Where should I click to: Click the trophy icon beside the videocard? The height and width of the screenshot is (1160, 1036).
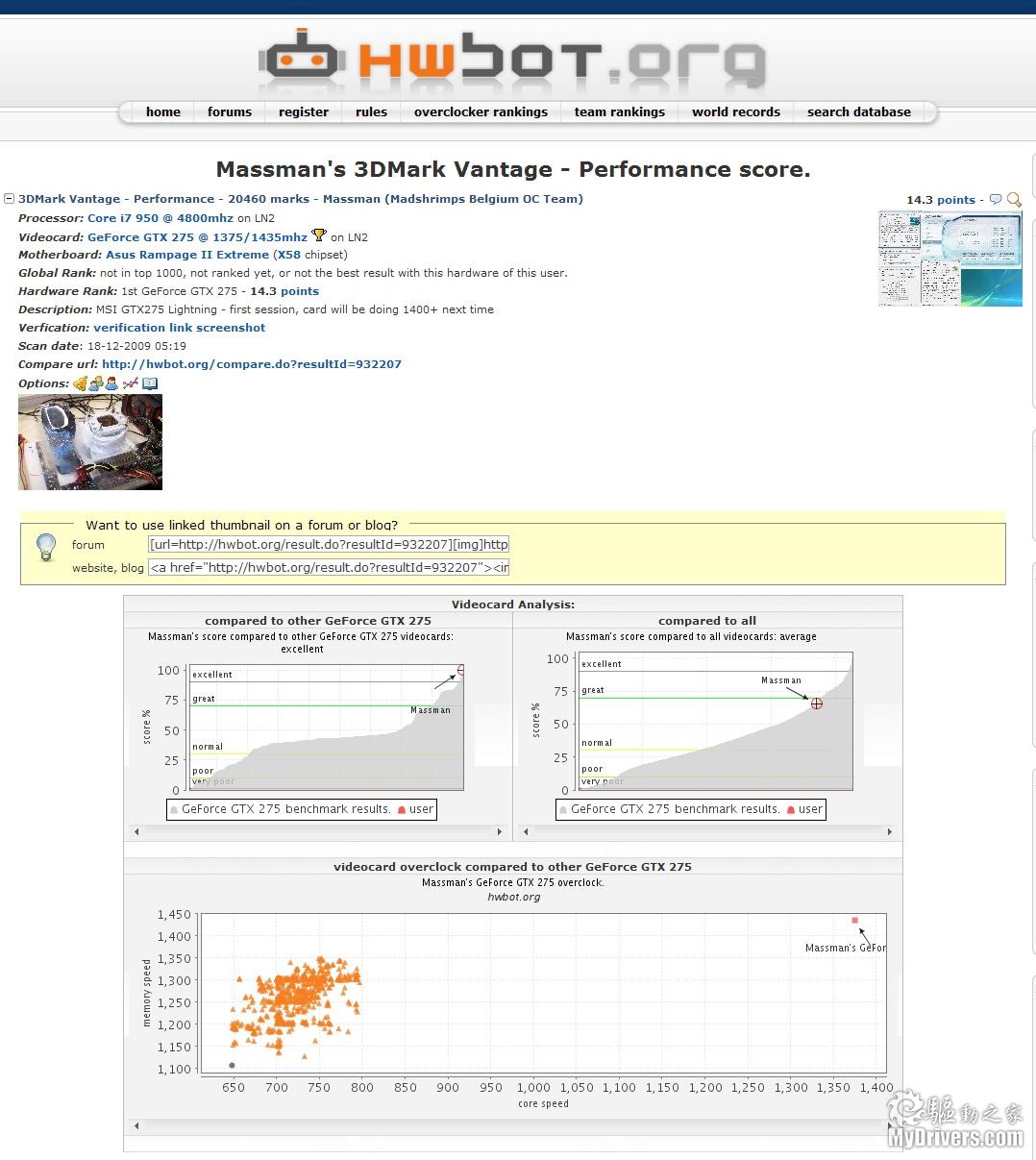pyautogui.click(x=319, y=235)
